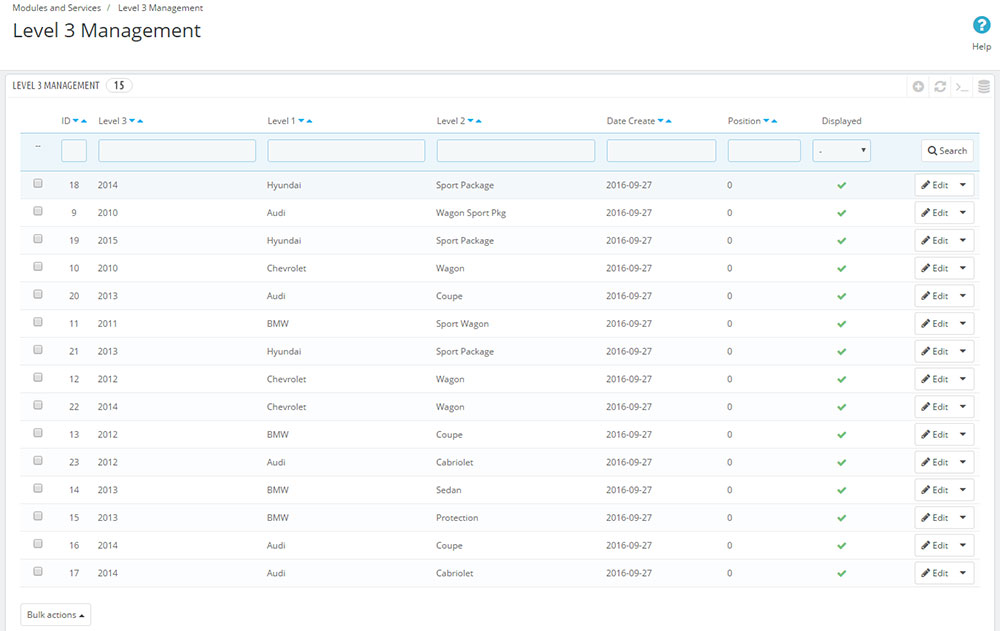Expand Edit dropdown arrow for ID 9
This screenshot has width=1000, height=631.
(x=962, y=212)
